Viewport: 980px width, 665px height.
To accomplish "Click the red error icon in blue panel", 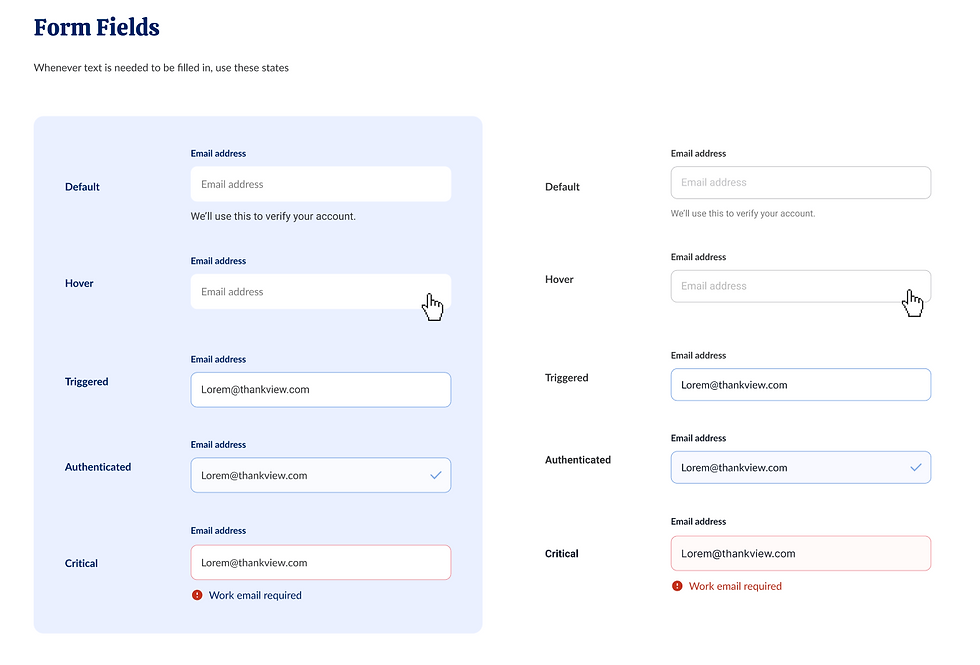I will [197, 595].
